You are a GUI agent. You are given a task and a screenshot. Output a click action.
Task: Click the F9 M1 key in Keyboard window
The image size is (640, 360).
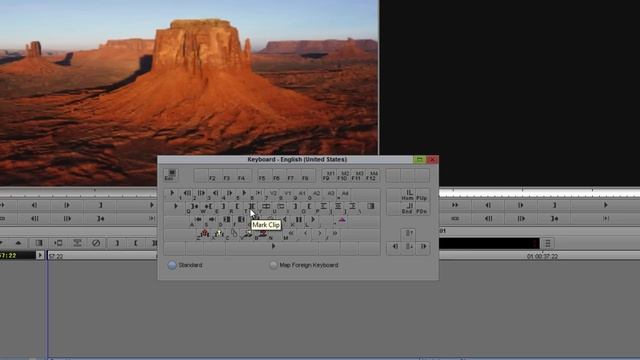tap(328, 176)
